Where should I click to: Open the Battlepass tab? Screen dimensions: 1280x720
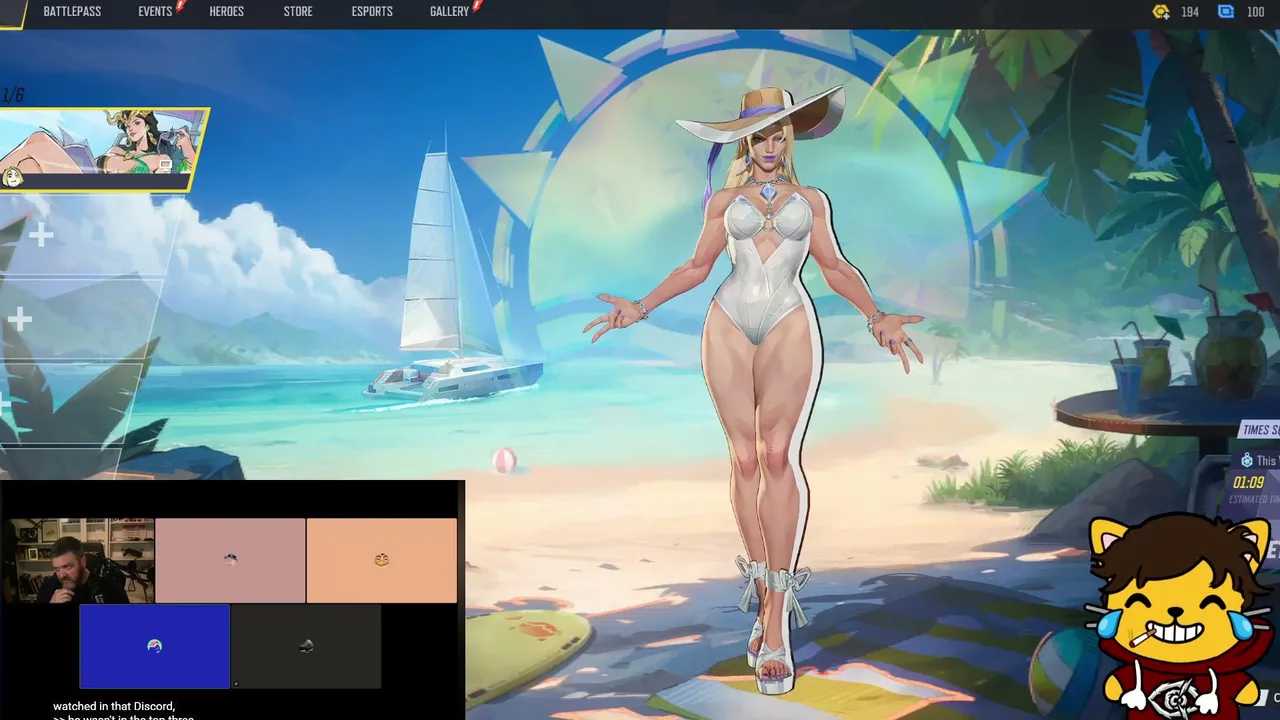coord(72,12)
